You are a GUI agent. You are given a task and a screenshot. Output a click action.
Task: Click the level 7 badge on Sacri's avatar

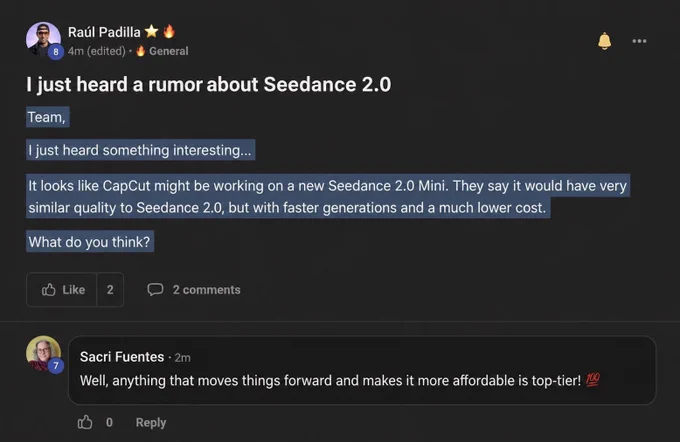click(x=56, y=366)
